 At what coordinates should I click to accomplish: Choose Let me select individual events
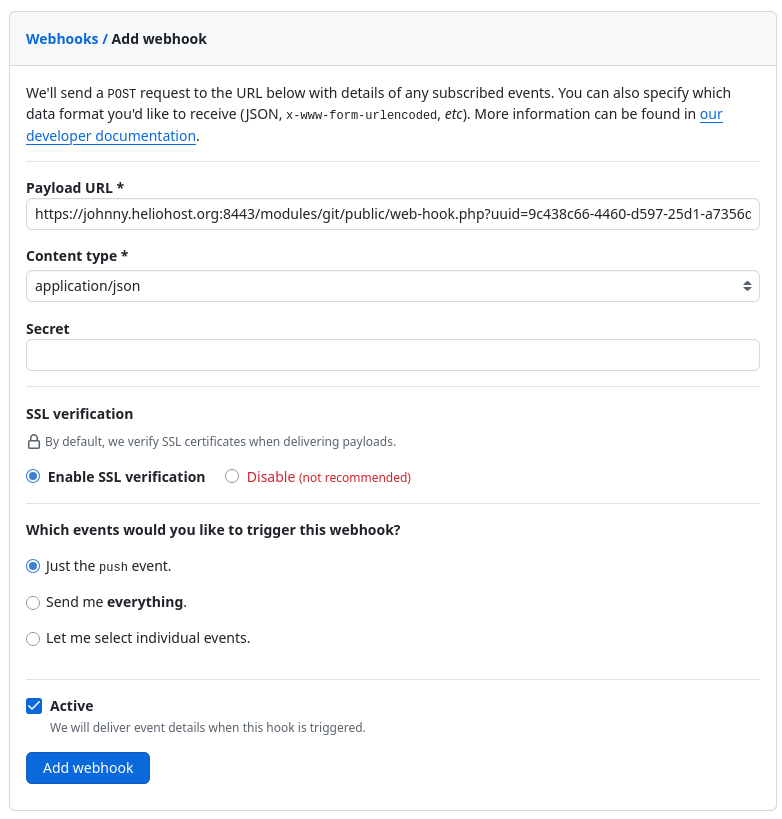pyautogui.click(x=33, y=639)
